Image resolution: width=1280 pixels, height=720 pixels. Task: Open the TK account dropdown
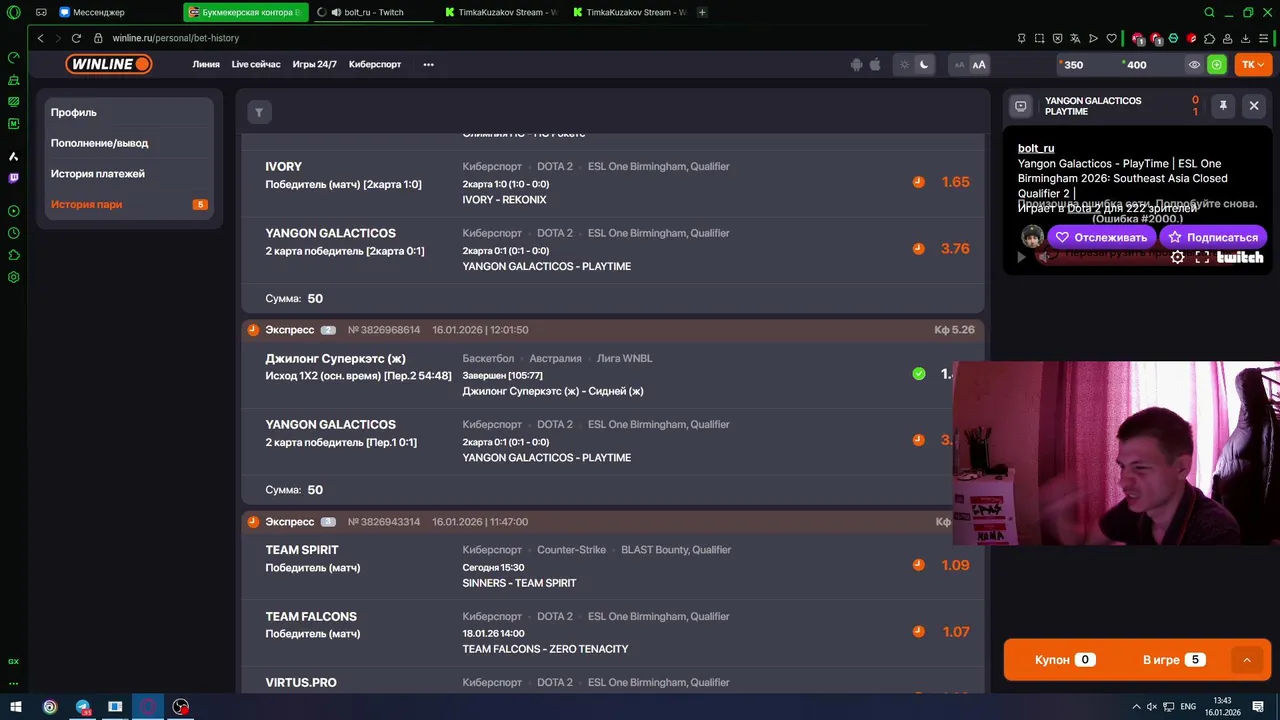pyautogui.click(x=1253, y=65)
